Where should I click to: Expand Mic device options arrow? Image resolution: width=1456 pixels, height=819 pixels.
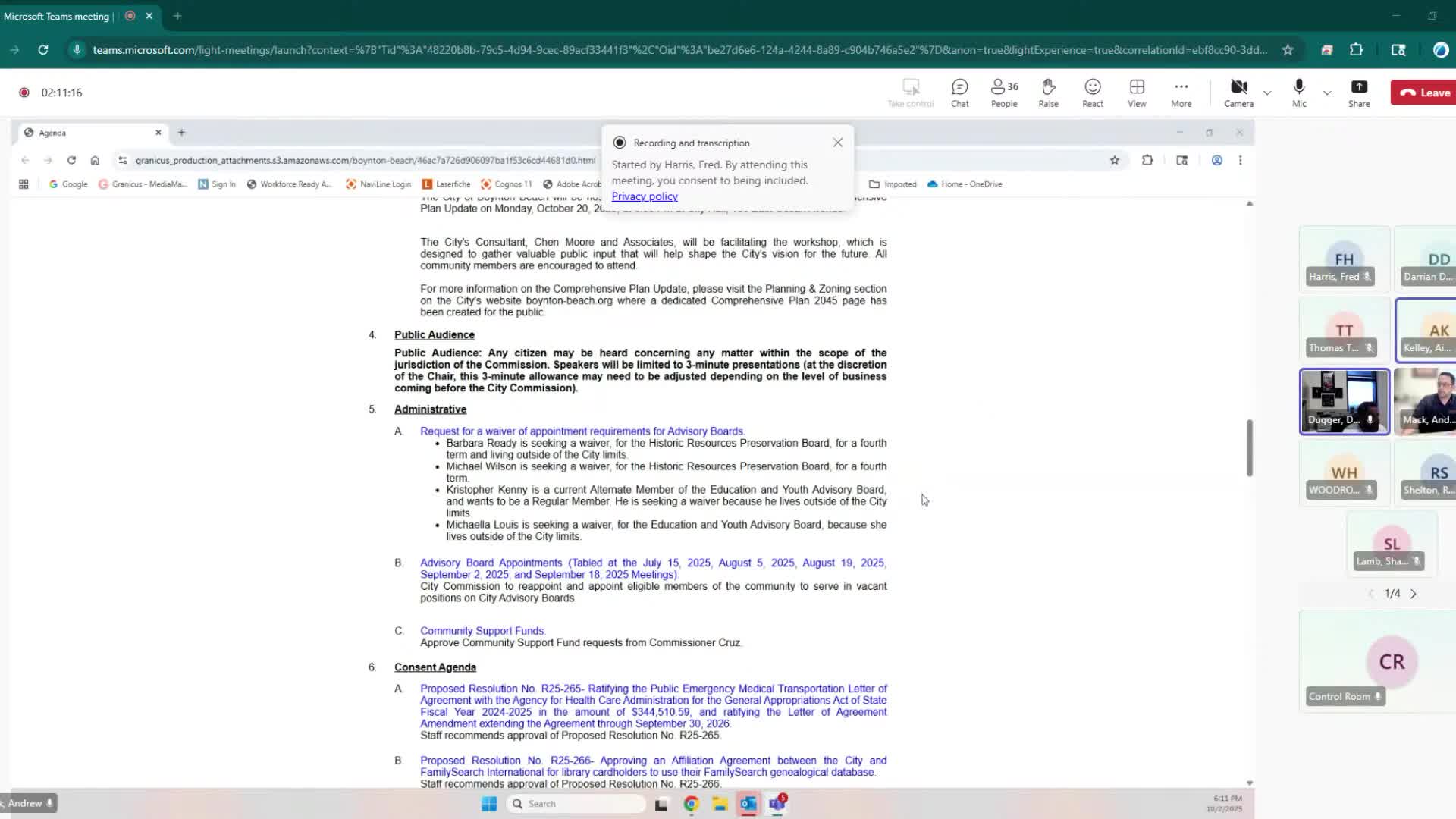(x=1327, y=93)
